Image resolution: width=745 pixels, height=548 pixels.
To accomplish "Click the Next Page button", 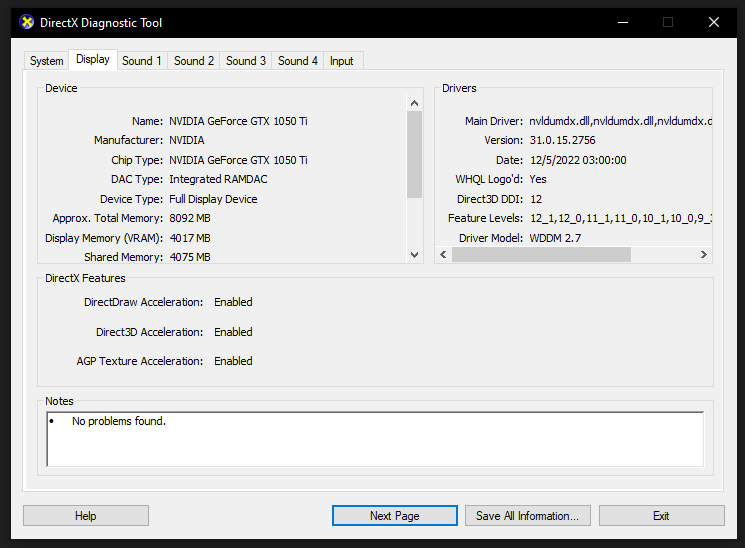I will (x=394, y=516).
